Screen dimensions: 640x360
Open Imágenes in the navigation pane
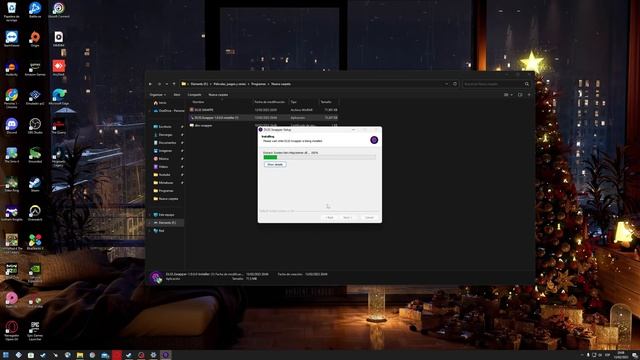click(165, 151)
